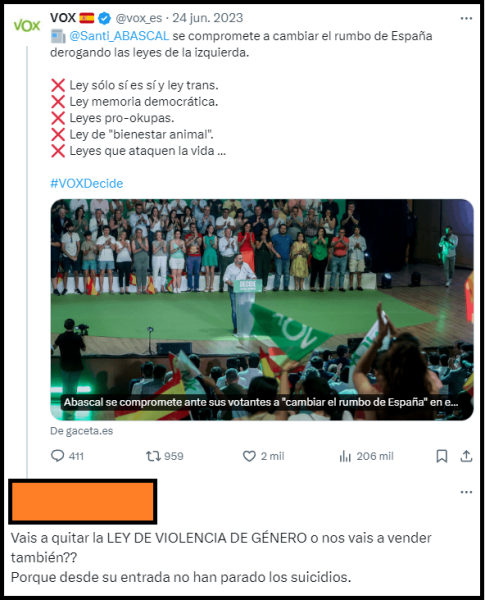Open the #VOXDecide hashtag

pyautogui.click(x=87, y=183)
